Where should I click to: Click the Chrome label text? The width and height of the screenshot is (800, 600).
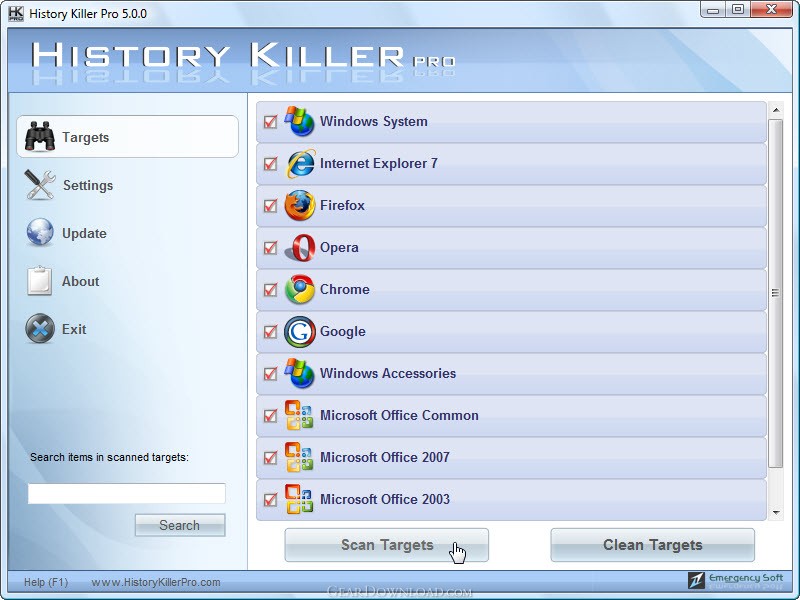coord(344,289)
